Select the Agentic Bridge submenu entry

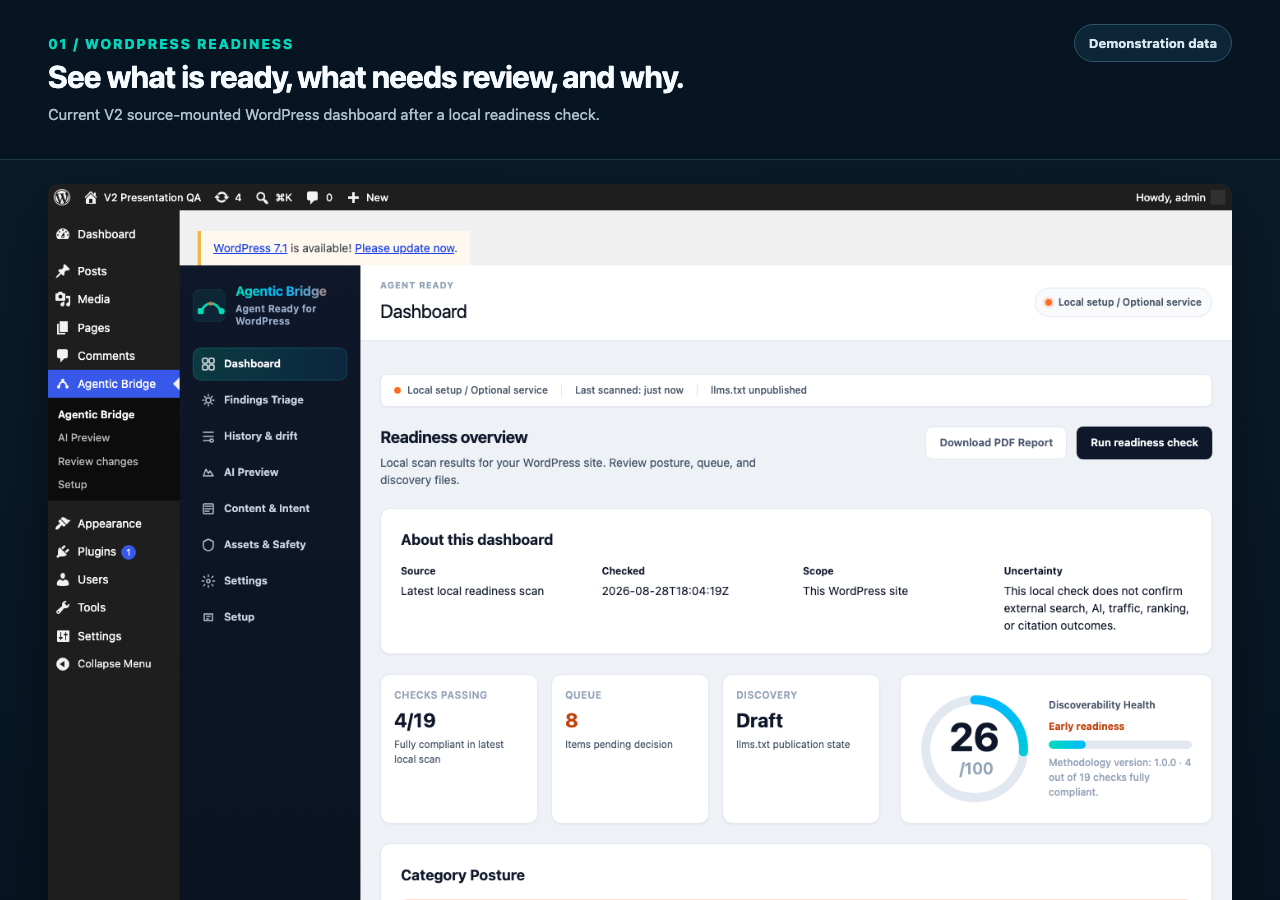(96, 414)
